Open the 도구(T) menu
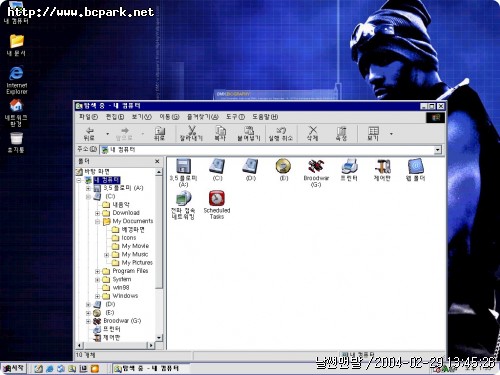 [235, 117]
